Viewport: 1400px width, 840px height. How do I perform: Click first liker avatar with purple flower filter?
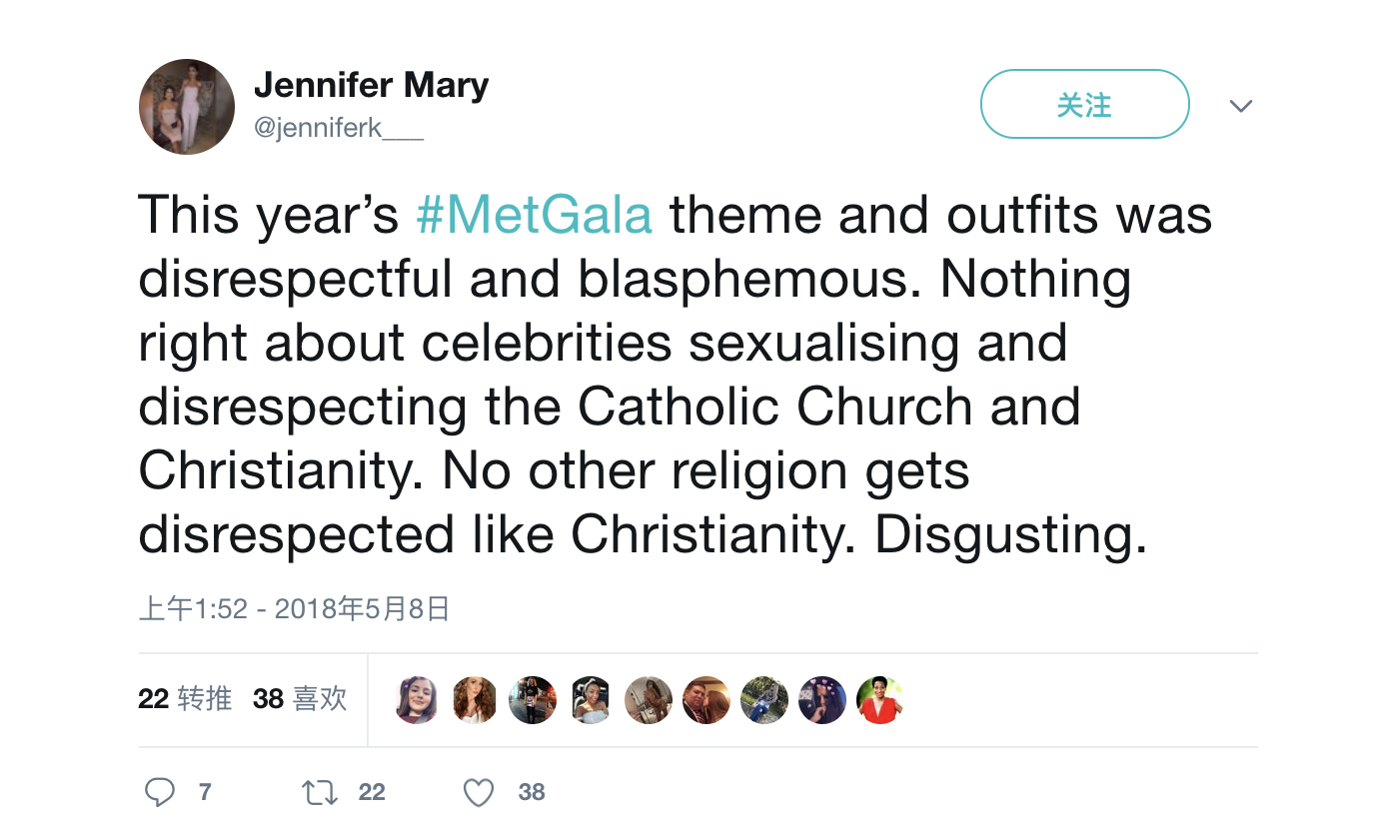tap(417, 700)
